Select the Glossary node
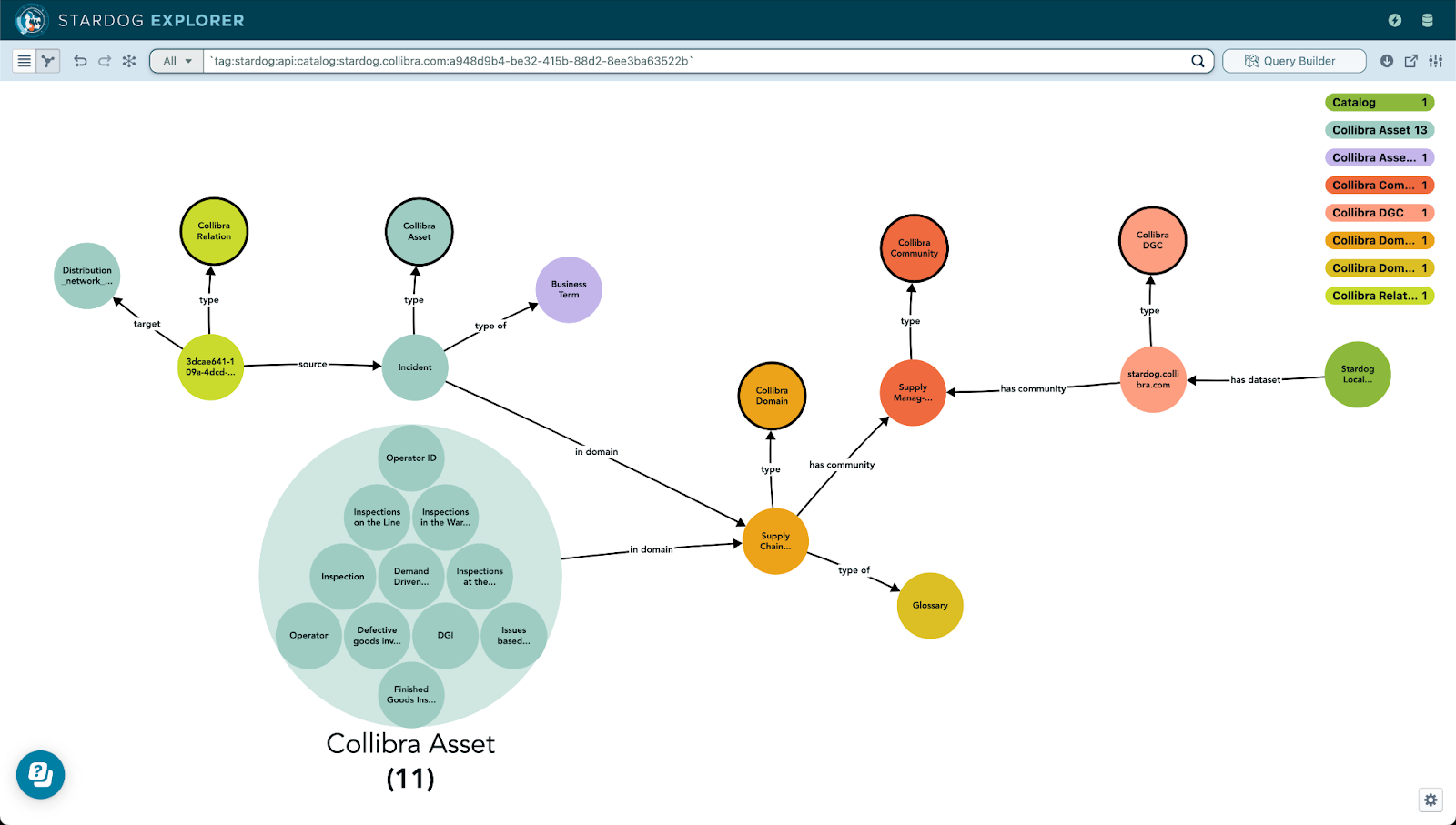The width and height of the screenshot is (1456, 825). click(930, 606)
